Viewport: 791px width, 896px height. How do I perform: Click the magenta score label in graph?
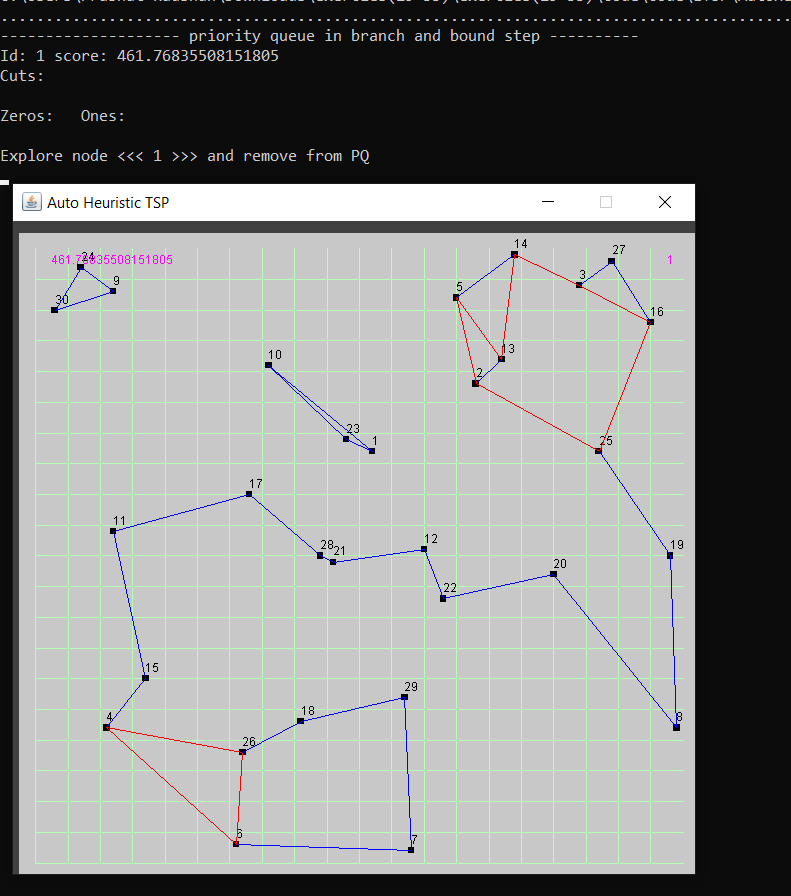[x=112, y=260]
